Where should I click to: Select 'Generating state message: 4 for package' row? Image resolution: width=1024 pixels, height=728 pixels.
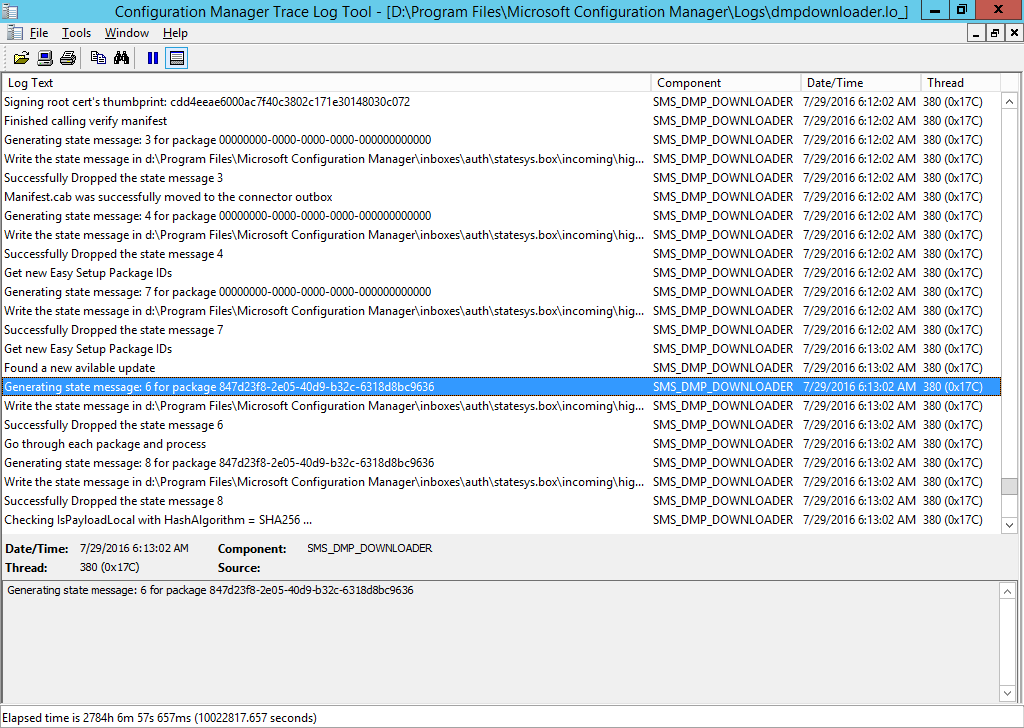pos(501,215)
